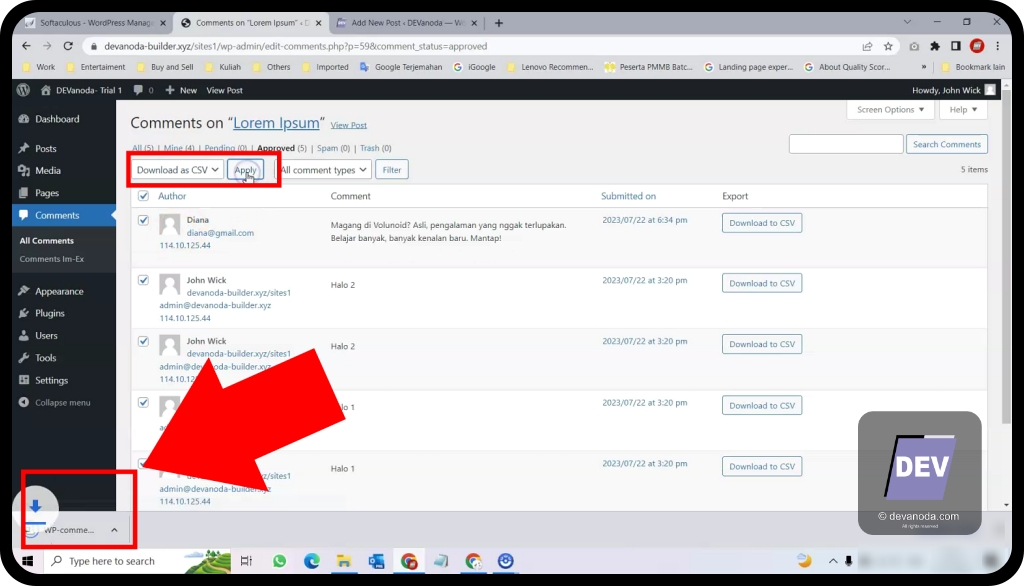Open the Appearance menu in sidebar
This screenshot has height=586, width=1024.
click(59, 291)
